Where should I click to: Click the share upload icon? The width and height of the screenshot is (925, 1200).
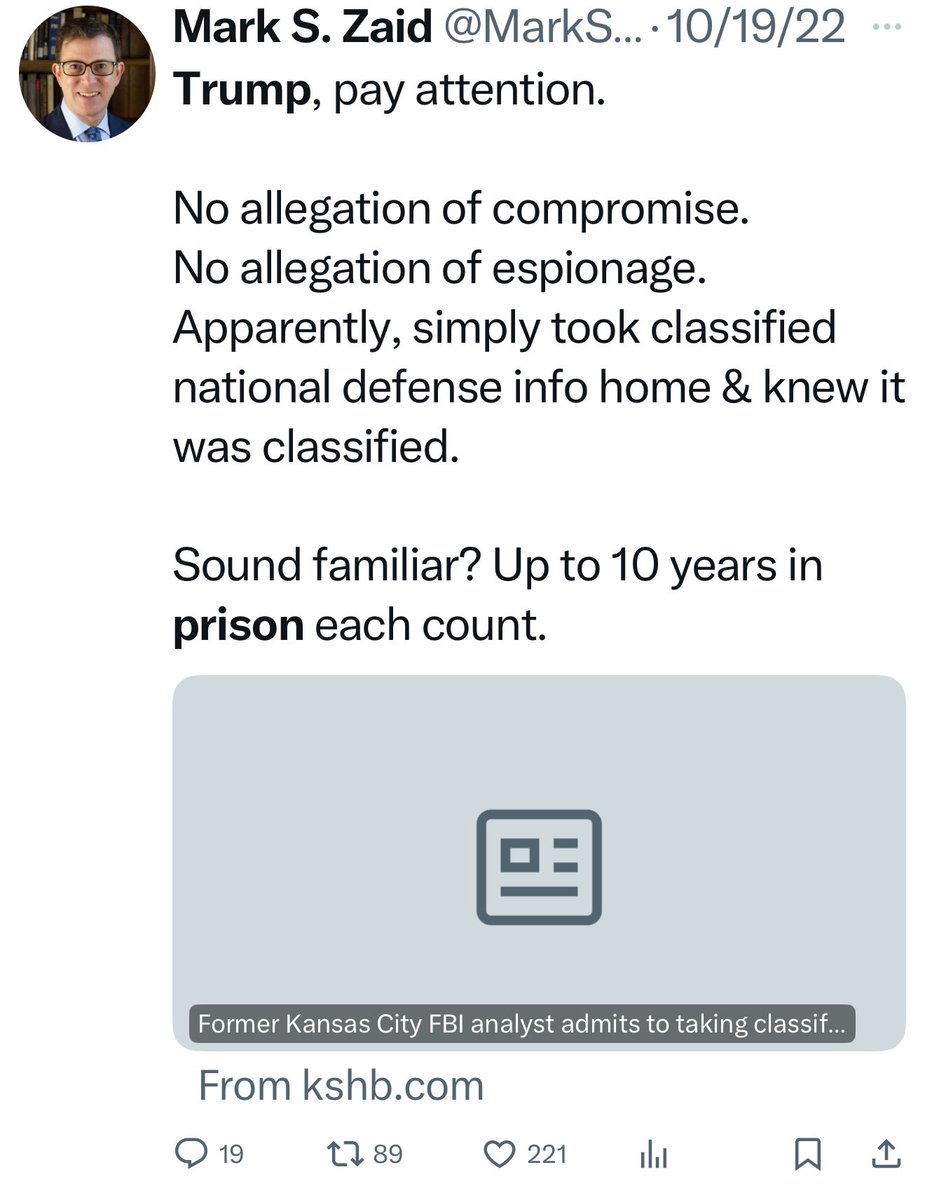[x=885, y=1154]
